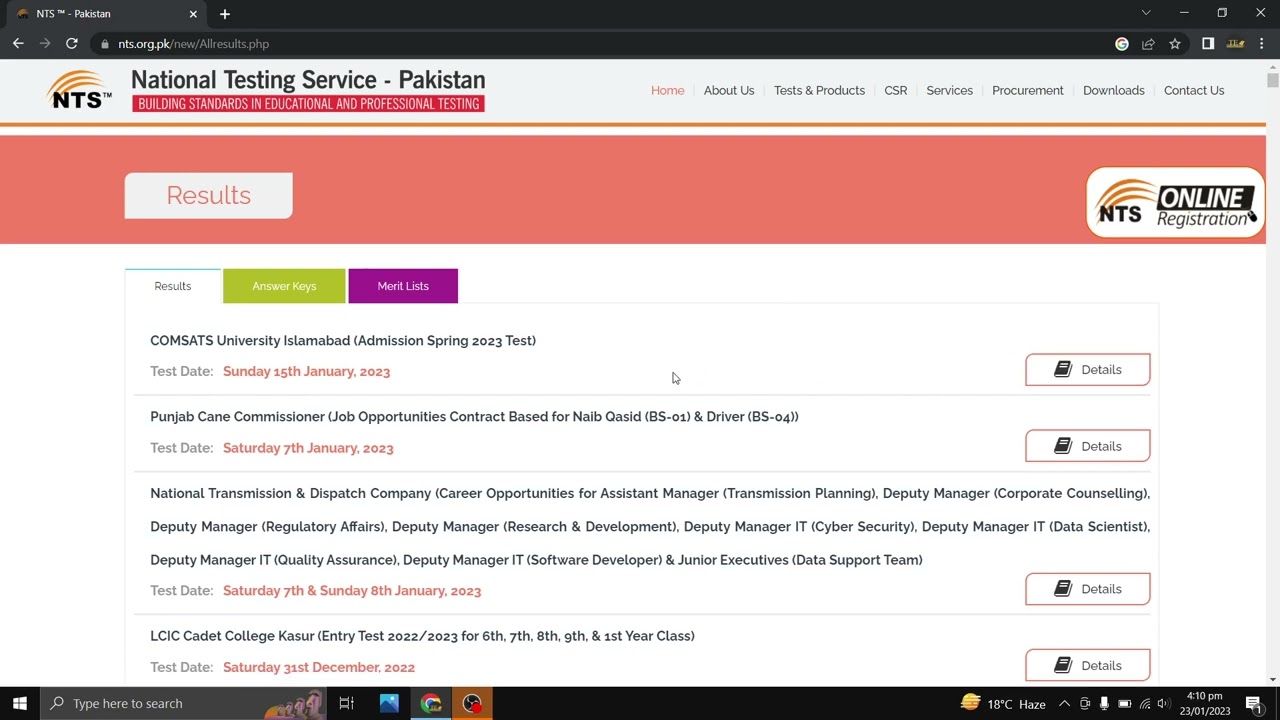Switch to Merit Lists tab

click(403, 286)
